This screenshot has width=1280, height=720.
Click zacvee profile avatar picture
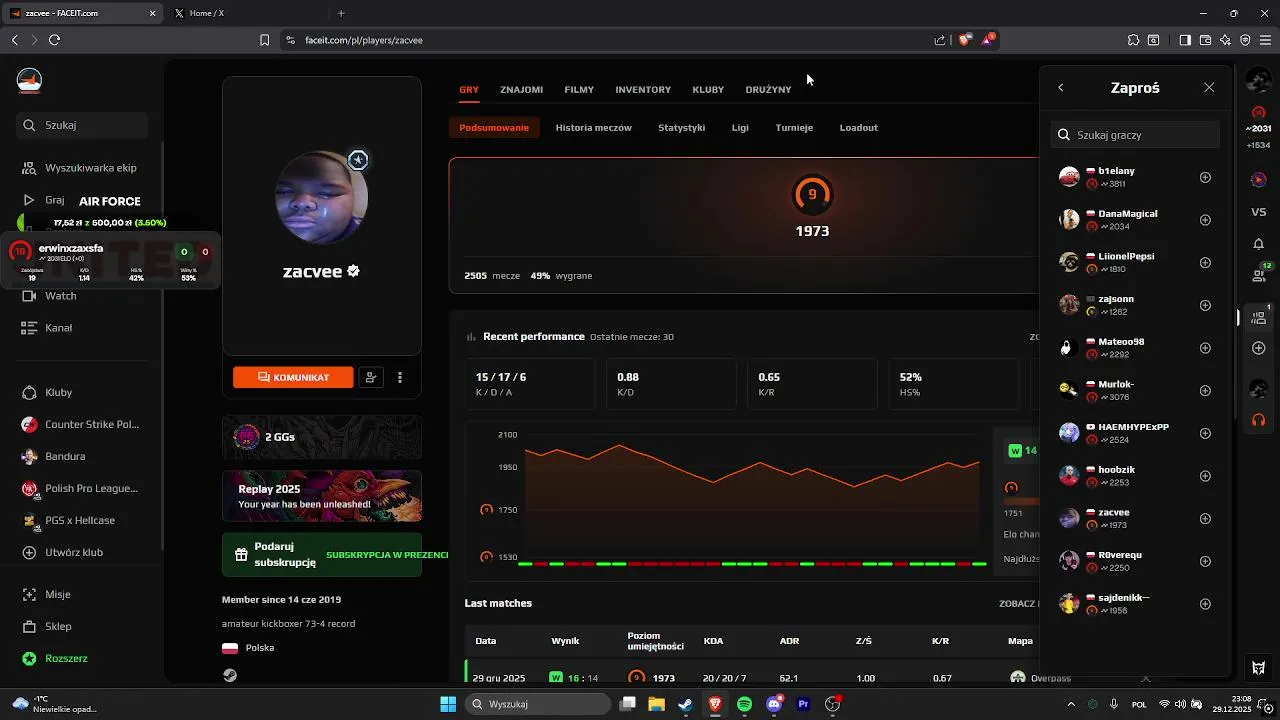pyautogui.click(x=321, y=197)
